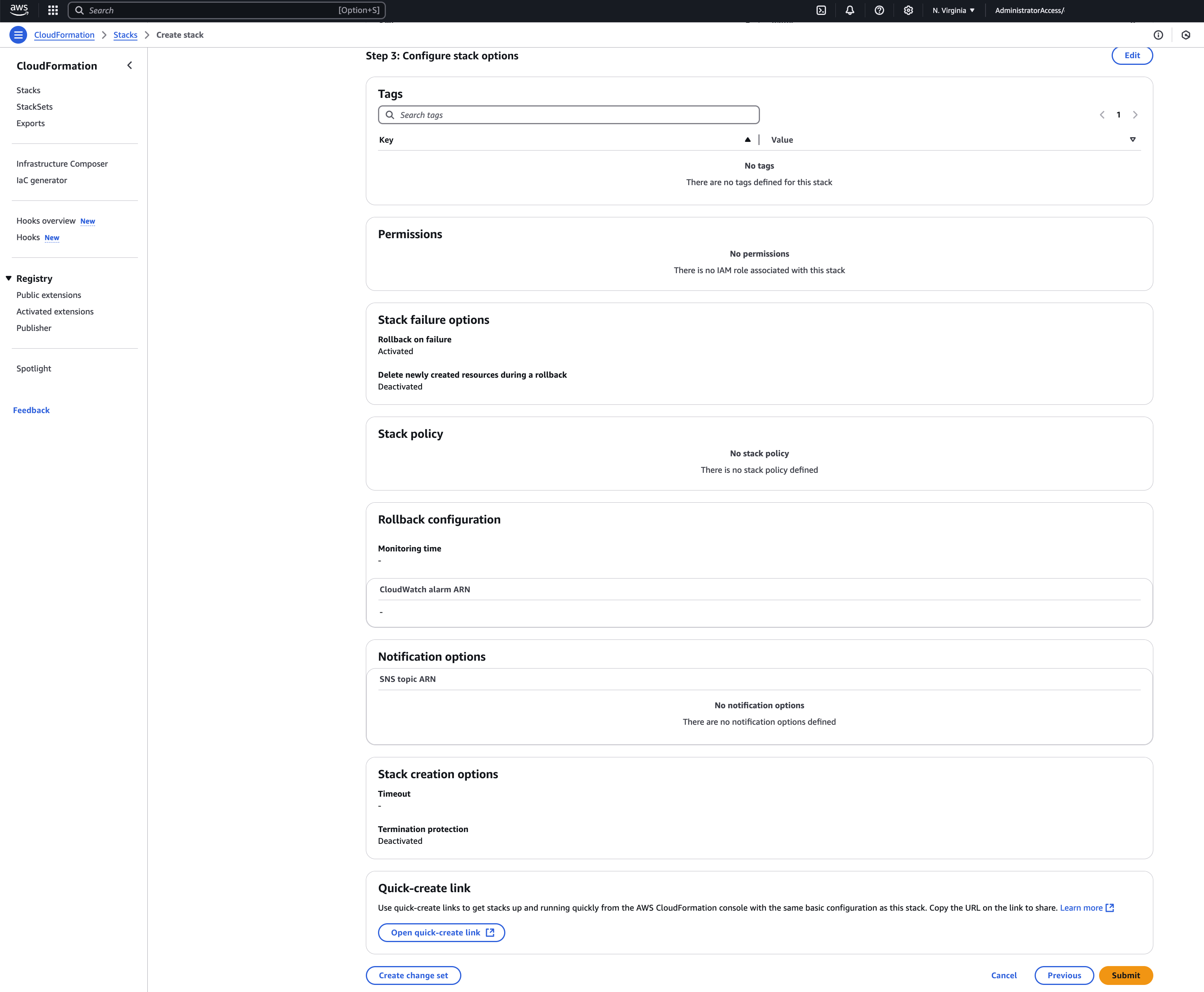Focus the Search tags field

tap(569, 115)
